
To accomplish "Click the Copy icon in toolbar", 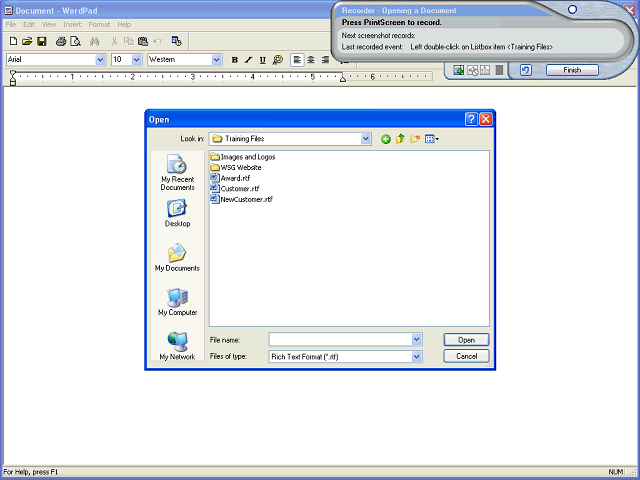I will pyautogui.click(x=129, y=41).
